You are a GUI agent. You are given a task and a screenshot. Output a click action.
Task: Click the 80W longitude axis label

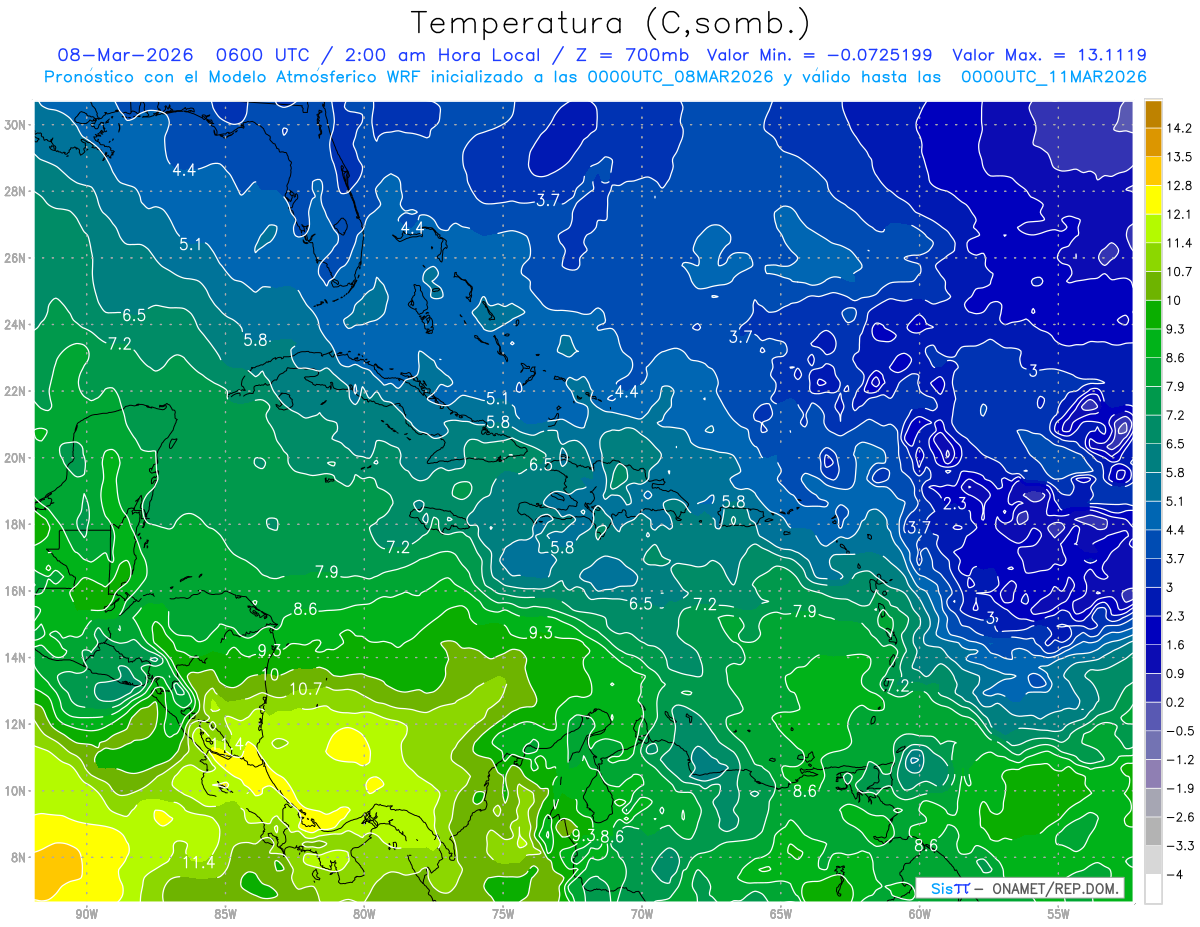point(364,914)
